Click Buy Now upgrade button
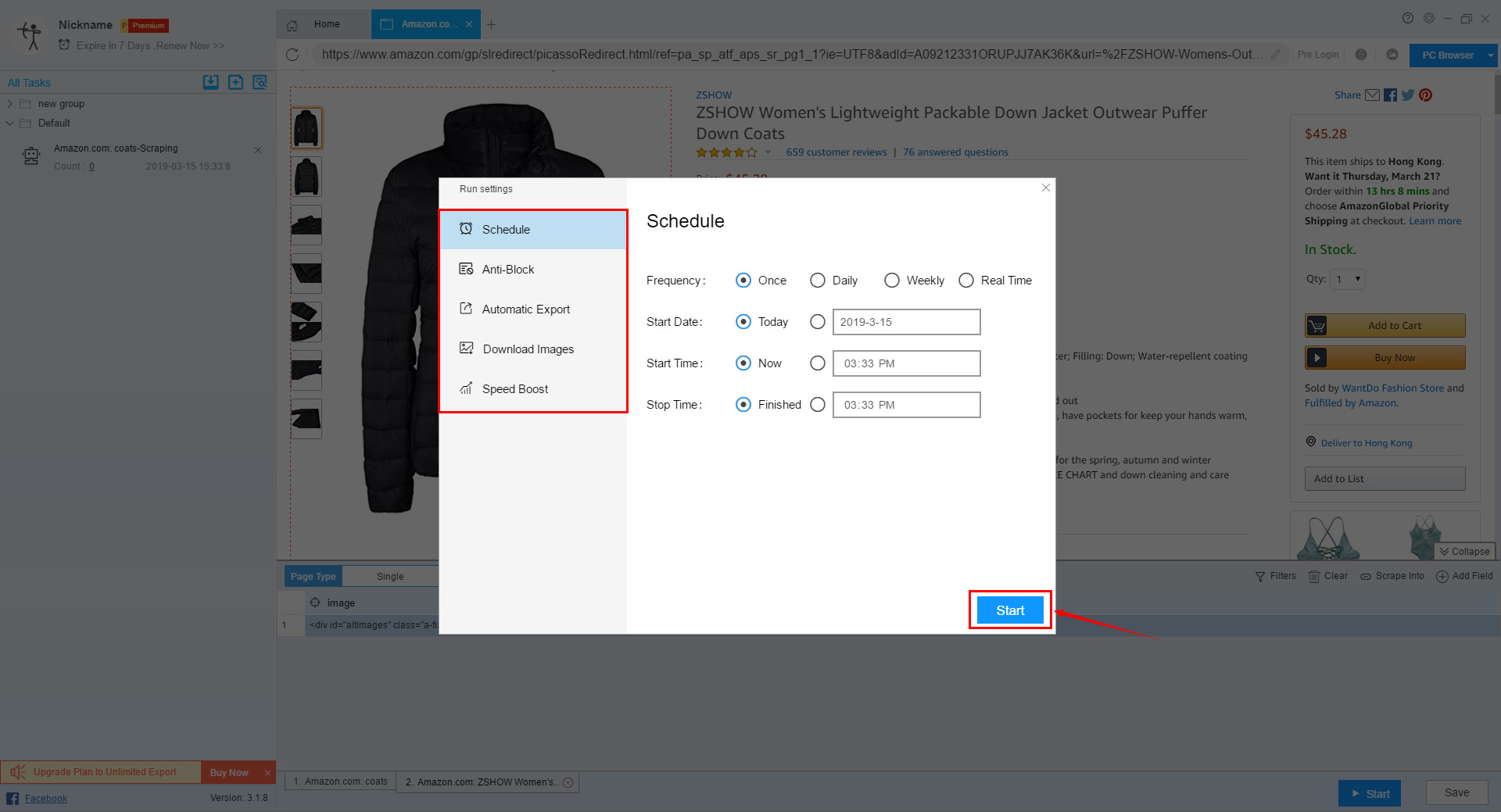Viewport: 1501px width, 812px height. point(229,772)
